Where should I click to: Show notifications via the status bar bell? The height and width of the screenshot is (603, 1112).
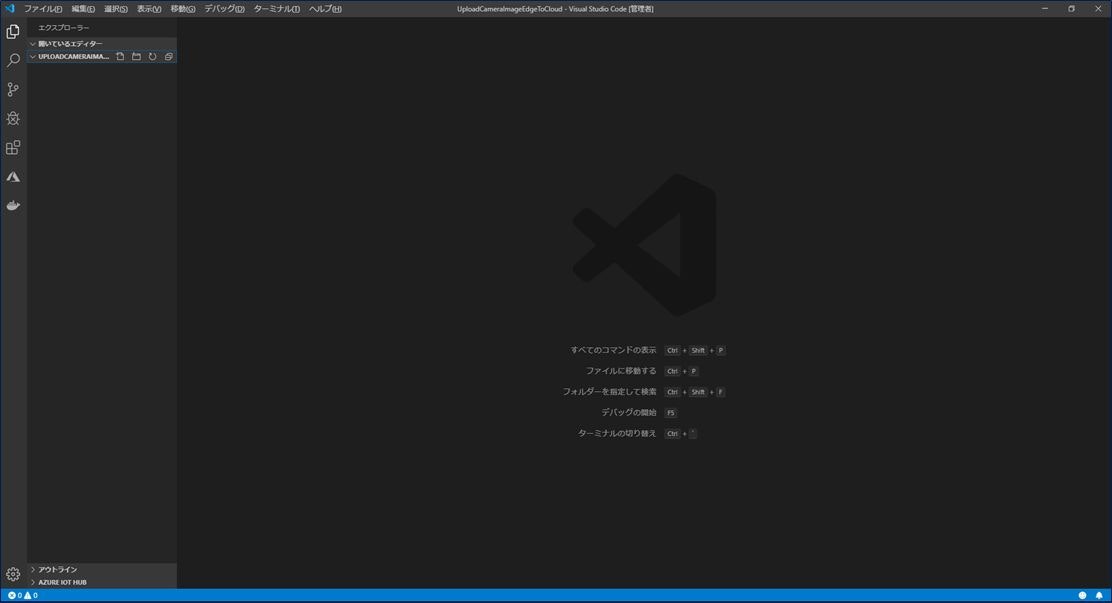(1098, 595)
